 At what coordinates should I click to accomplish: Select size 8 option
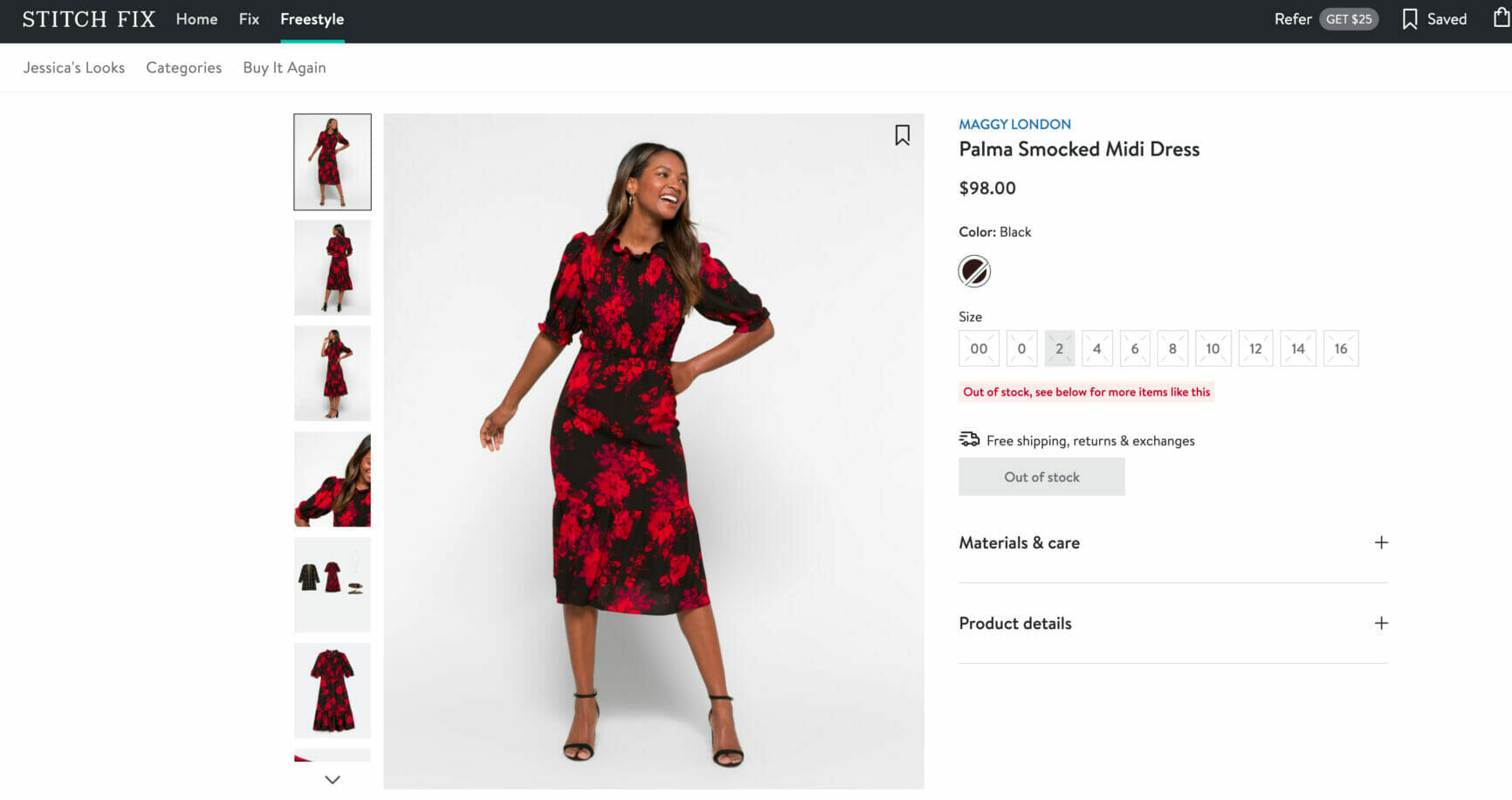coord(1172,348)
